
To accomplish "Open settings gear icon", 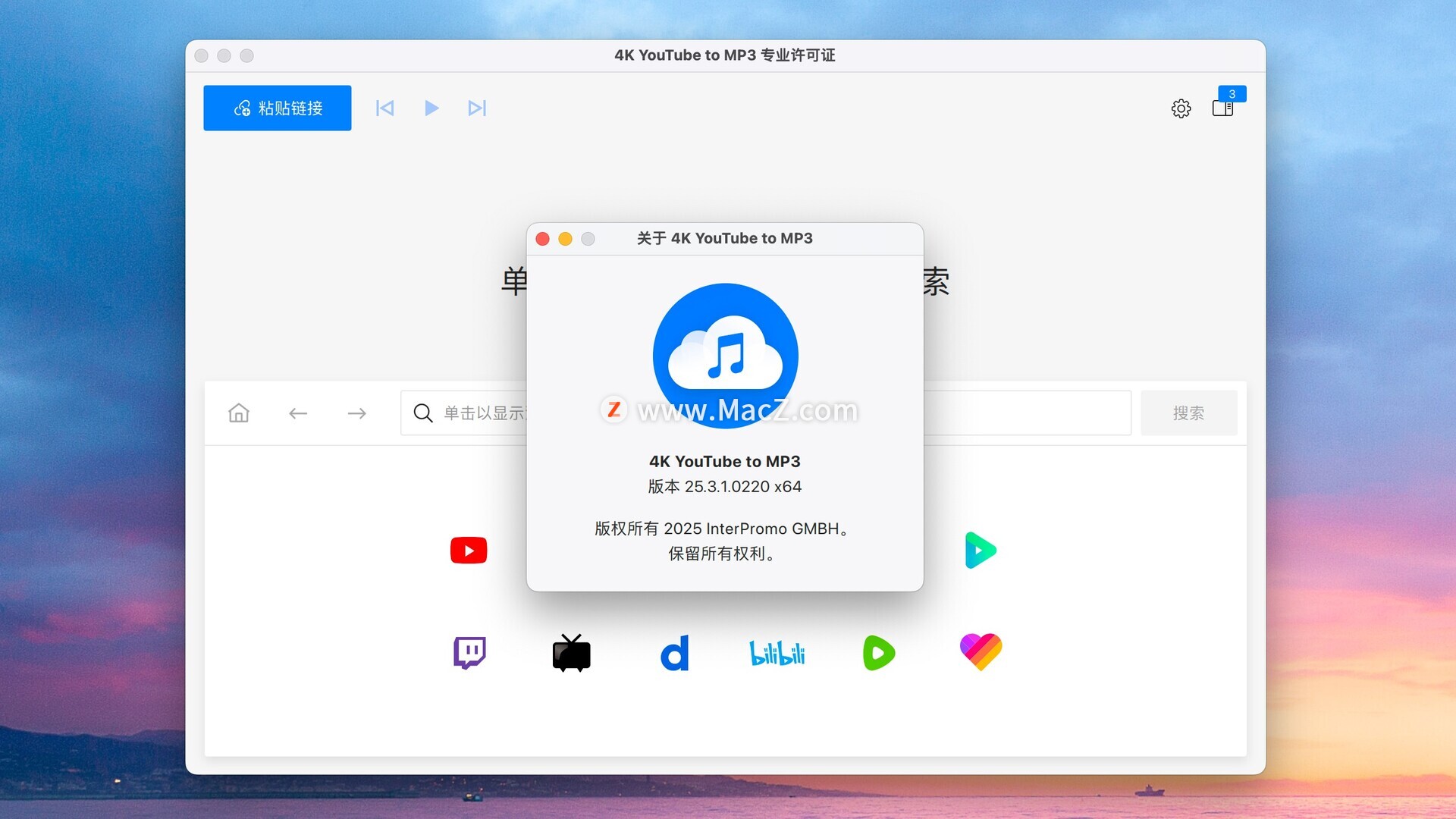I will [1181, 108].
